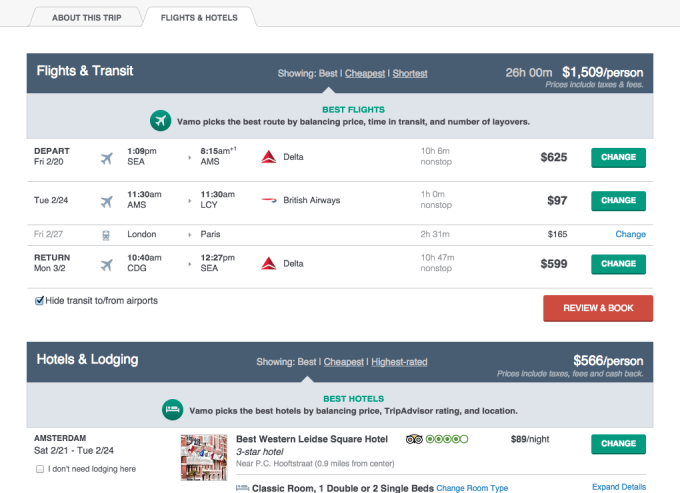This screenshot has height=493, width=680.
Task: Change the British Airways AMS to LCY flight
Action: point(618,201)
